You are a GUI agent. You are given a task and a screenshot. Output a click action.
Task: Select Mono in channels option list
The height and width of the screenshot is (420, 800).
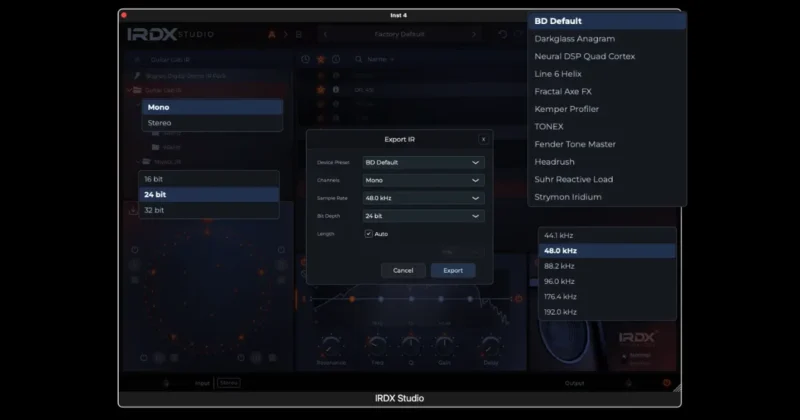212,107
